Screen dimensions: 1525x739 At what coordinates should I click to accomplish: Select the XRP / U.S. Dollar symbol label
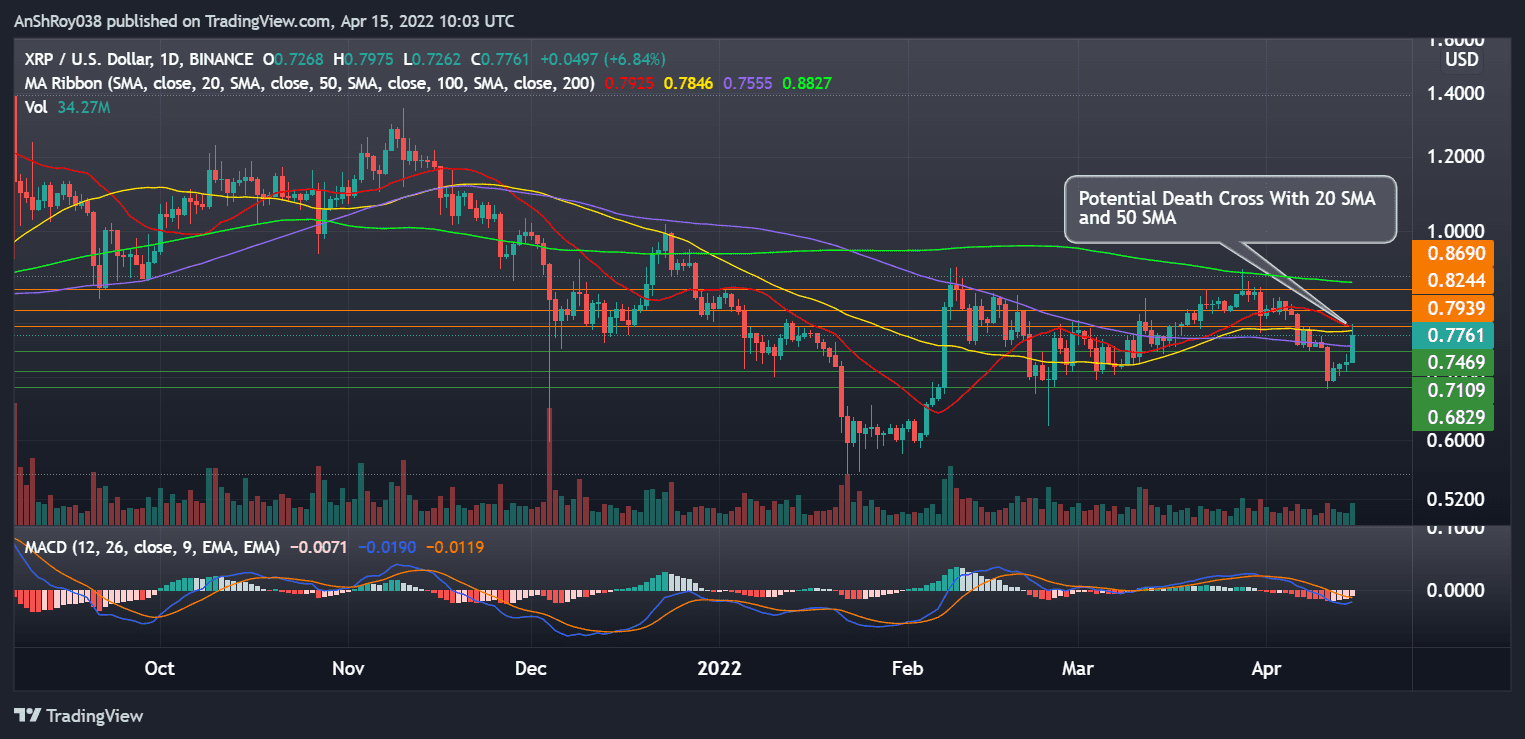(x=90, y=59)
